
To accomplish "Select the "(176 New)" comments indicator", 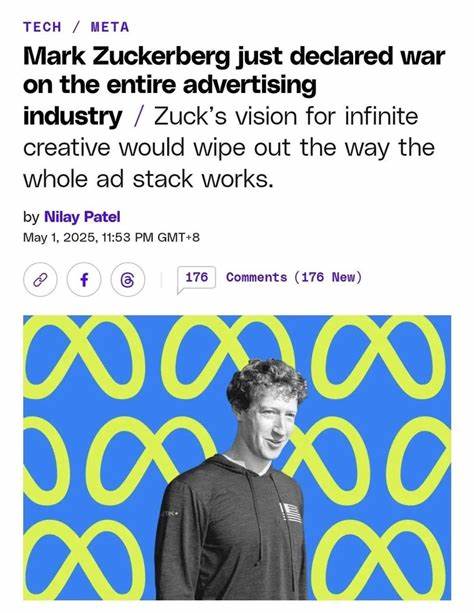I will point(328,277).
